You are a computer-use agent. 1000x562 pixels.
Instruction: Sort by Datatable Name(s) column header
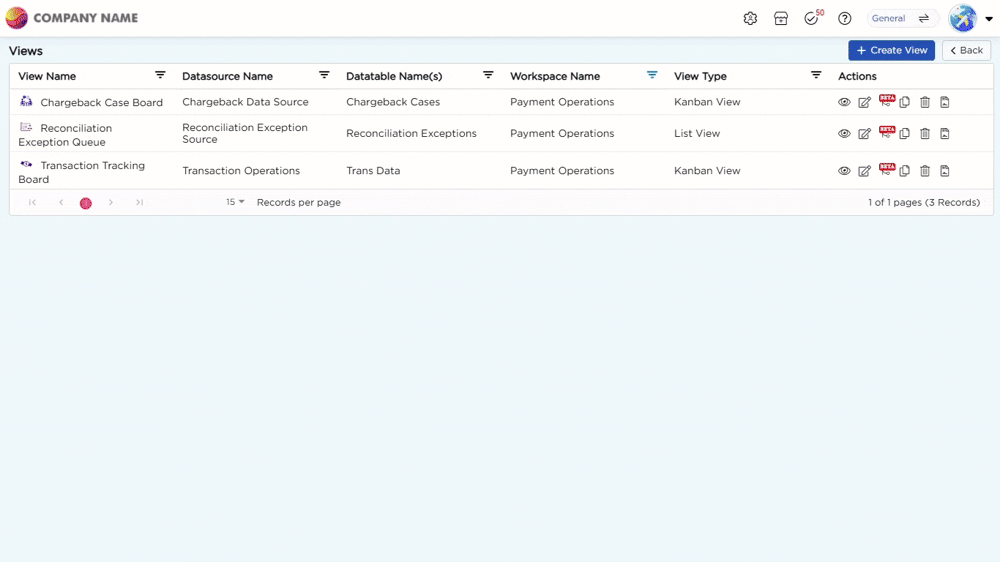pyautogui.click(x=393, y=76)
